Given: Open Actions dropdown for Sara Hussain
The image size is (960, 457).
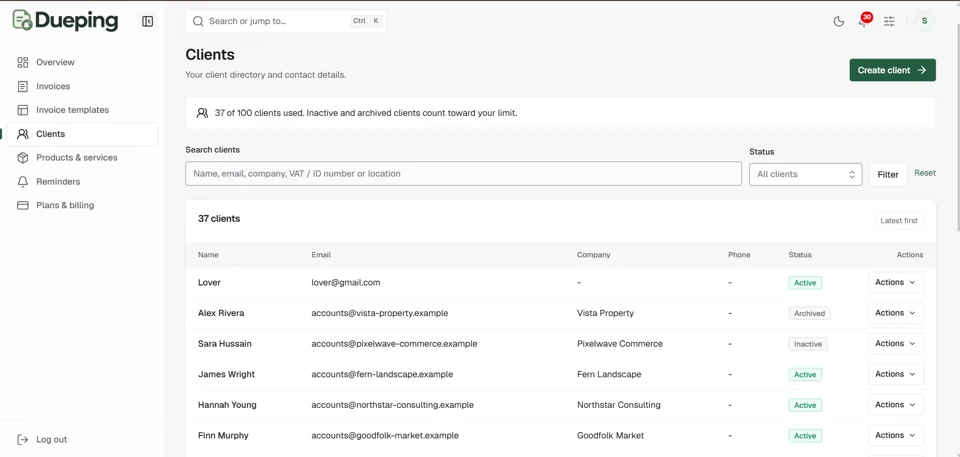Looking at the screenshot, I should 895,344.
